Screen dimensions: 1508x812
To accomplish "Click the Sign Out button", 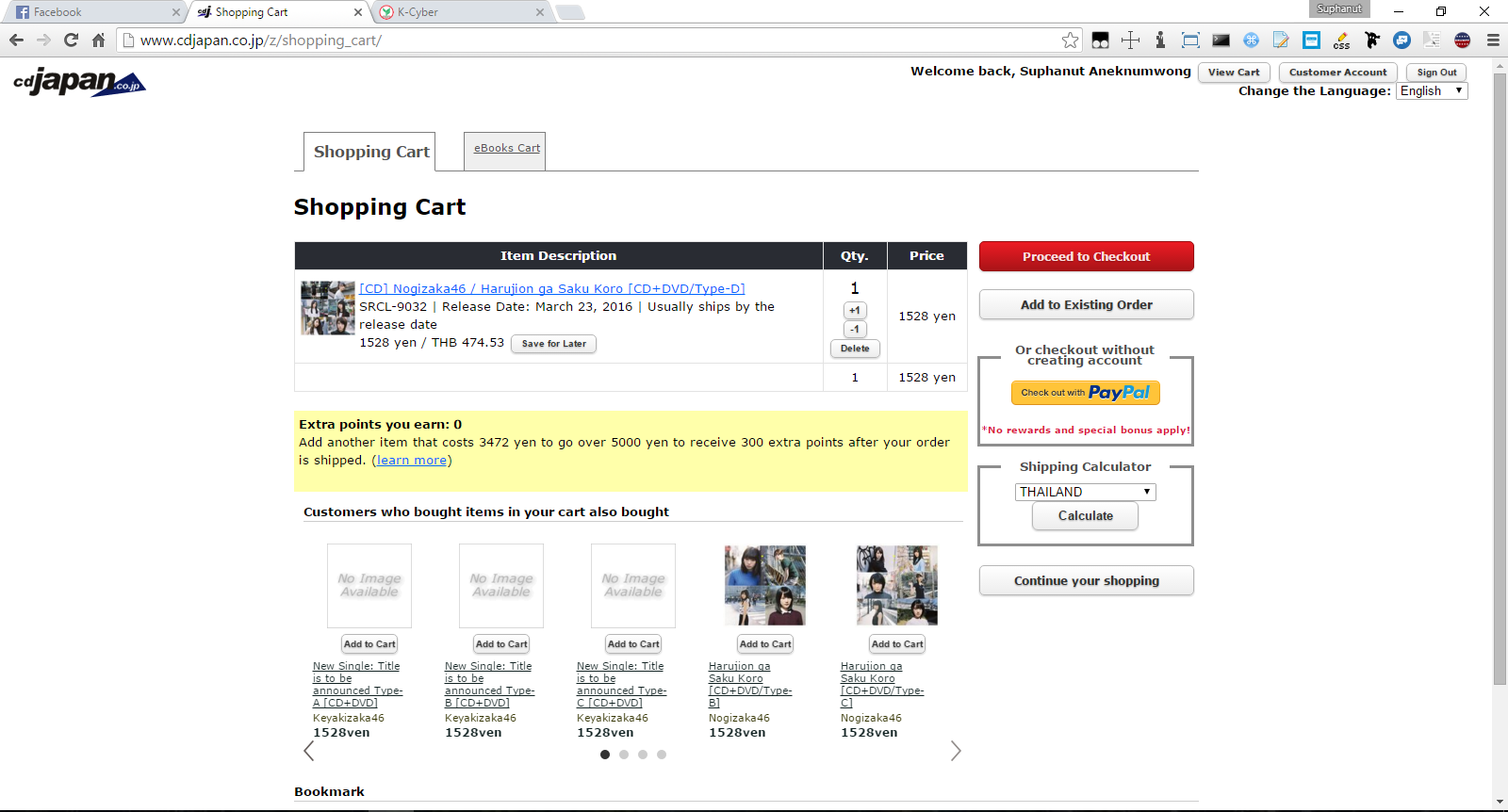I will point(1436,73).
